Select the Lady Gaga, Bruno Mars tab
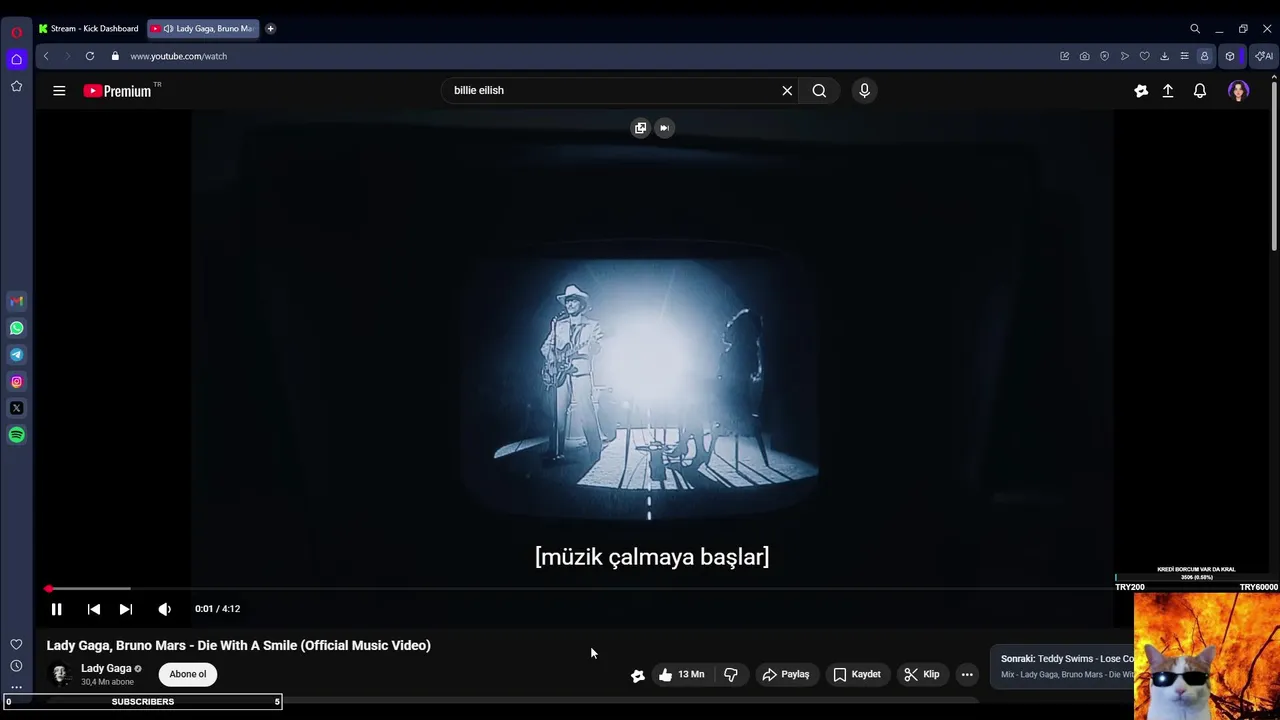 tap(204, 29)
